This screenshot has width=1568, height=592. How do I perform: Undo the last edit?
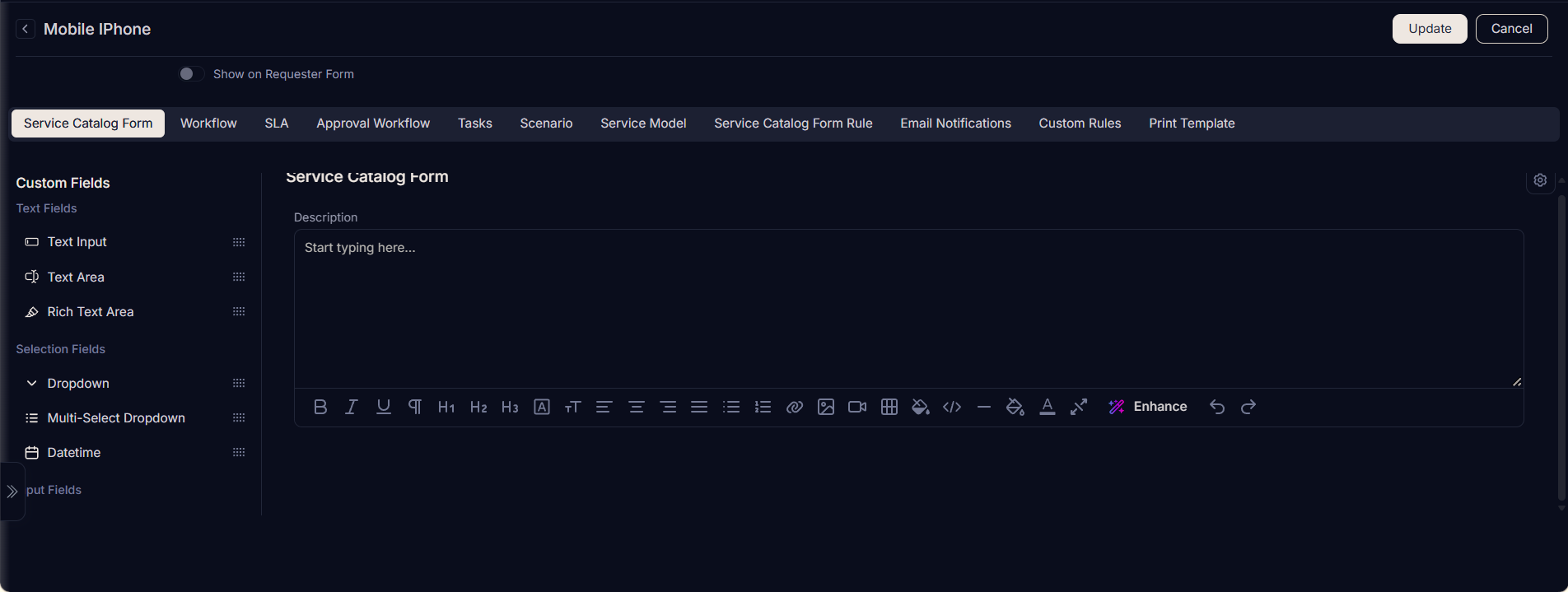coord(1217,407)
